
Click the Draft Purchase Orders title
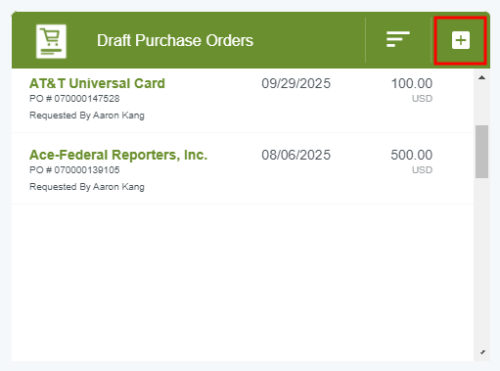[175, 40]
